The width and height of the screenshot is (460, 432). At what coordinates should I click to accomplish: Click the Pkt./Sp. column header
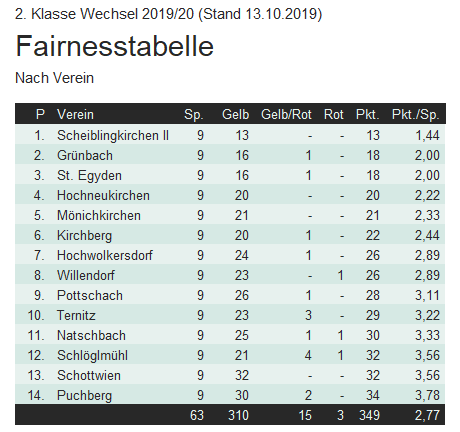[x=415, y=114]
